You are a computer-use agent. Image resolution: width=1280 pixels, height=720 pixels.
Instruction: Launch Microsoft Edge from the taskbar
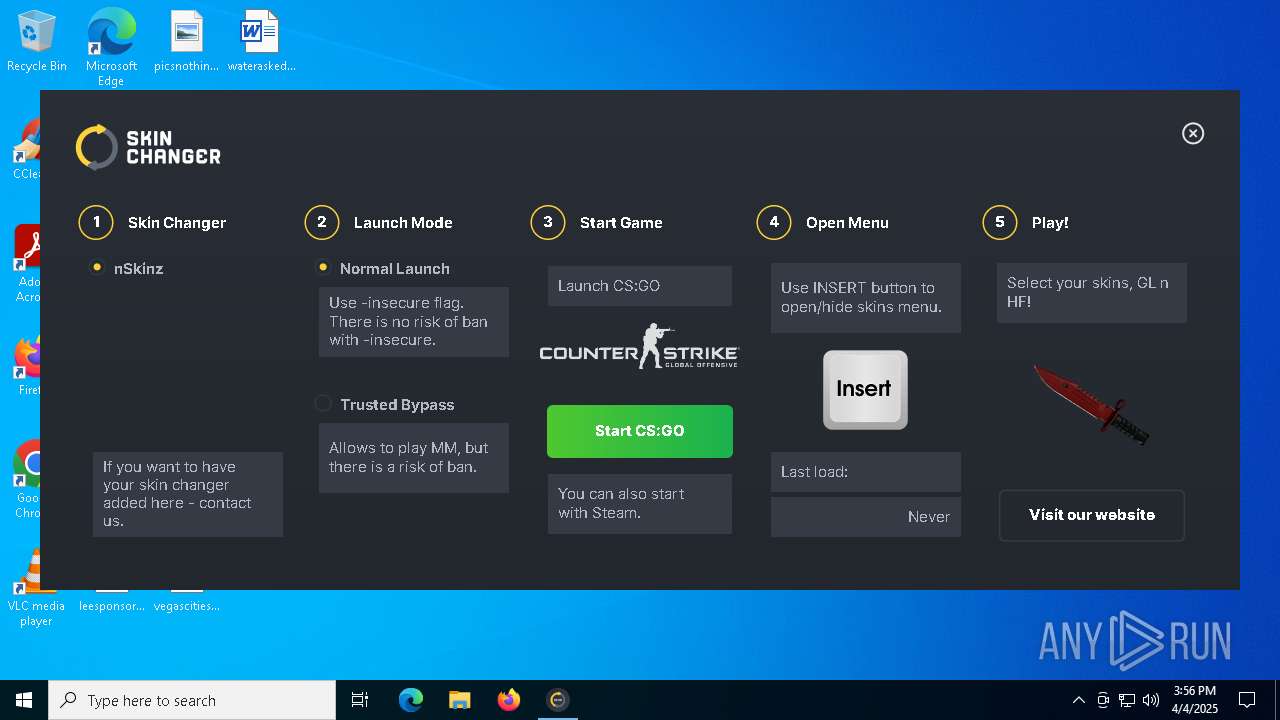tap(411, 700)
